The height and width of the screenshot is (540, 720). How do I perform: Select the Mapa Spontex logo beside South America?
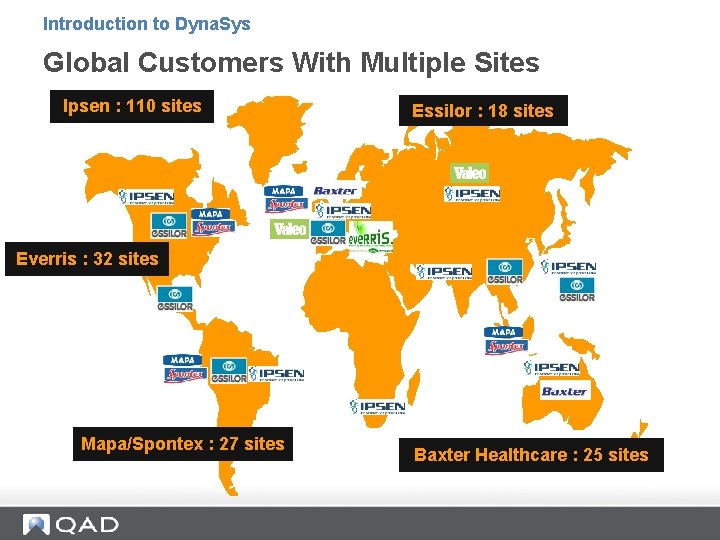point(185,368)
